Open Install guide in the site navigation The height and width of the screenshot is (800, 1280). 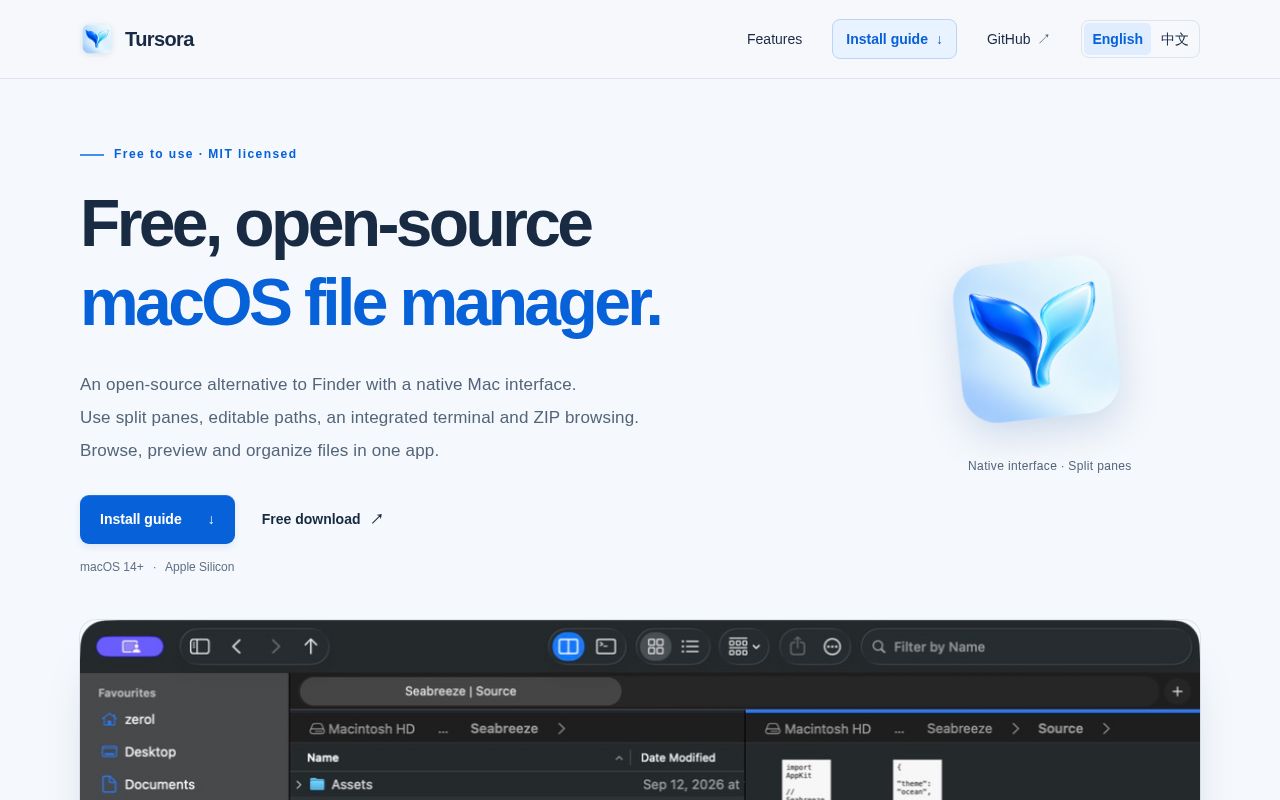tap(894, 39)
